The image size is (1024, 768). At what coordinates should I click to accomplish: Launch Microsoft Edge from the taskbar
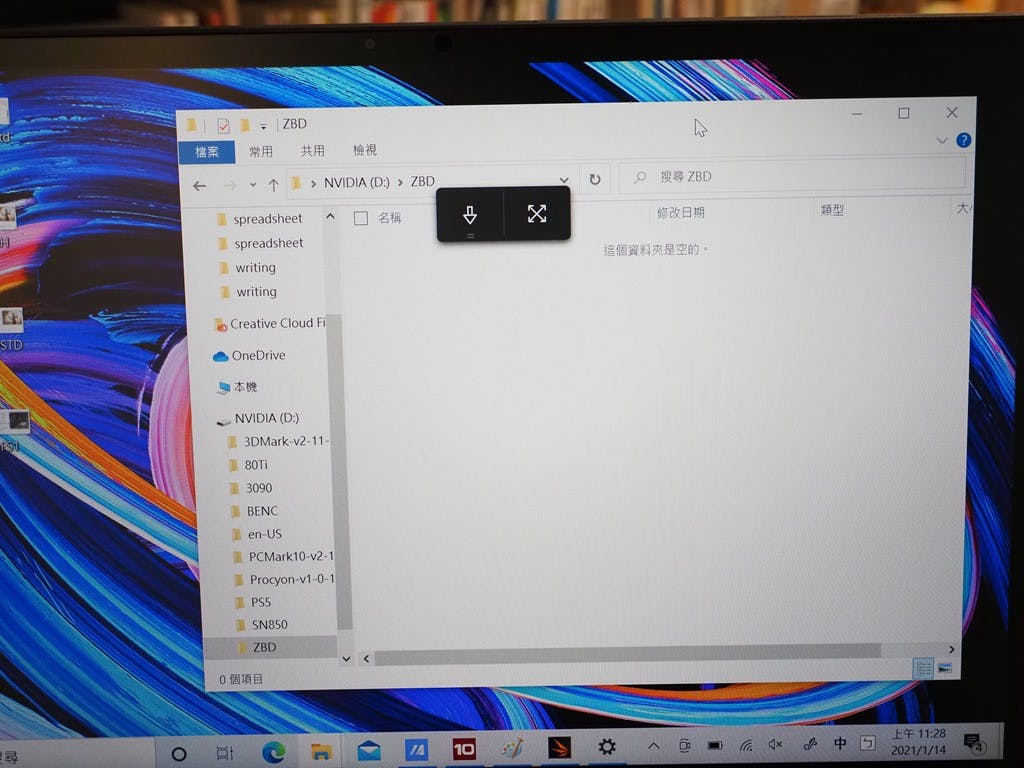(x=274, y=752)
